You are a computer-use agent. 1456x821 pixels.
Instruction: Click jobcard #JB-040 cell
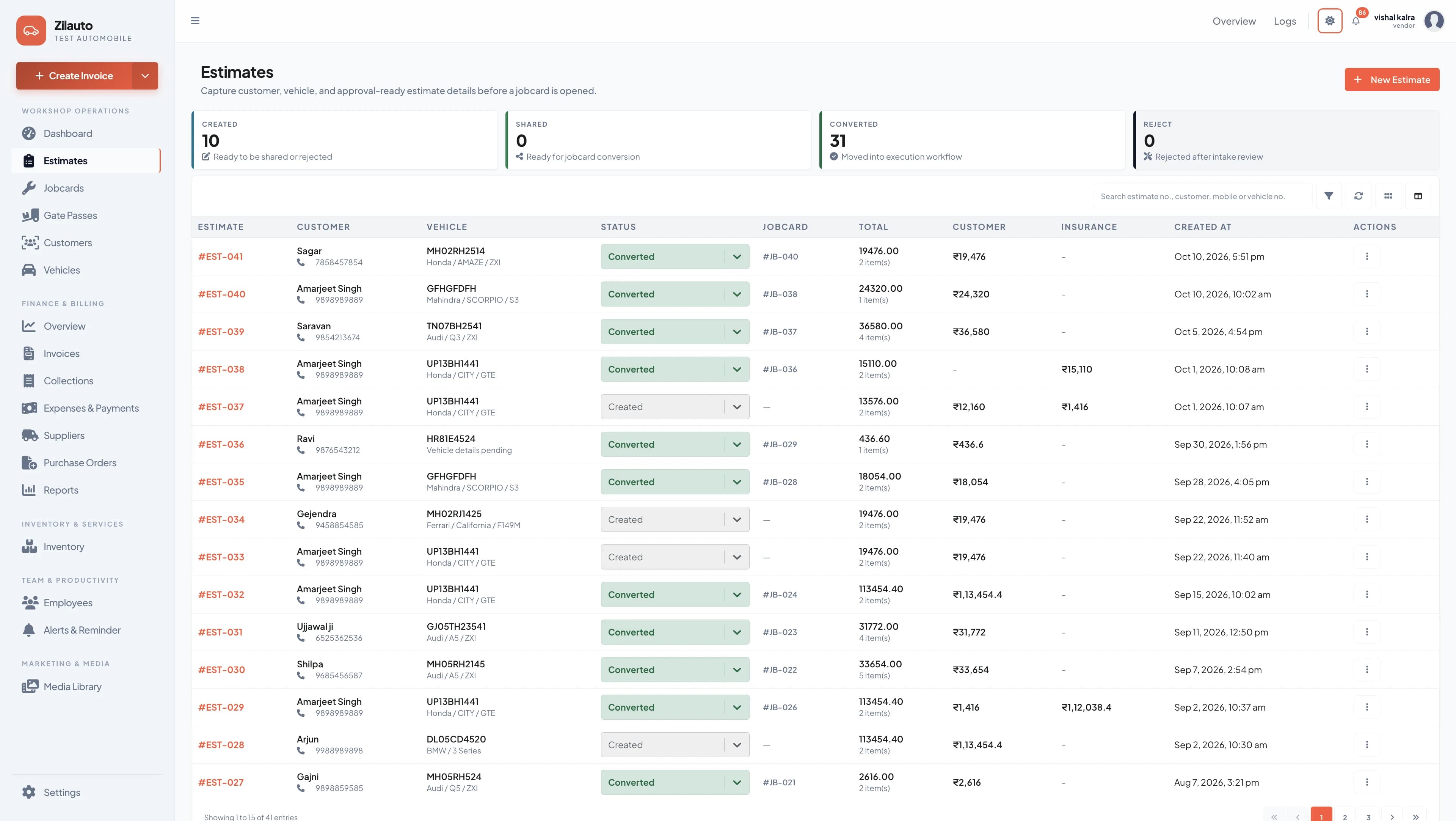tap(780, 257)
